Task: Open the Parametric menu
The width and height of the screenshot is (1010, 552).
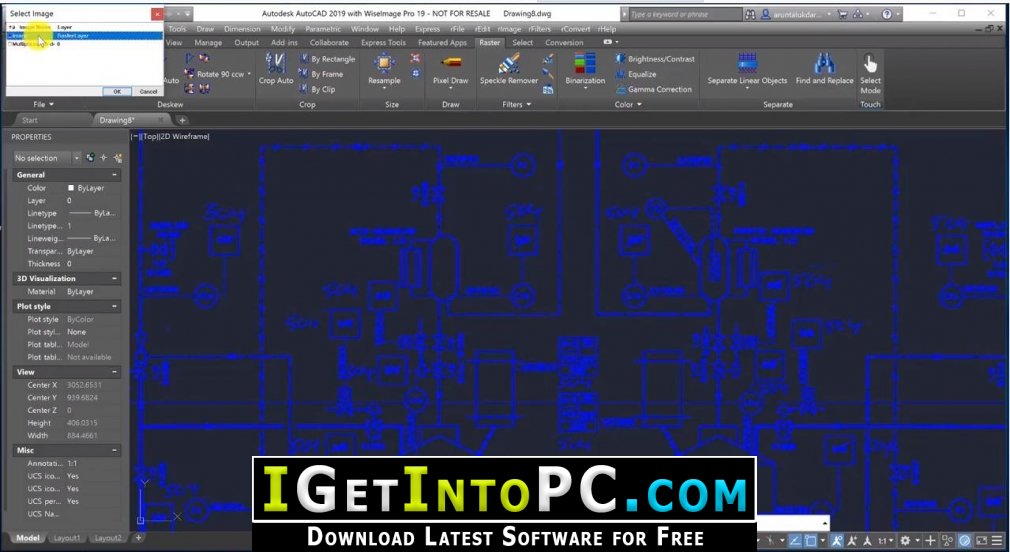Action: click(x=323, y=29)
